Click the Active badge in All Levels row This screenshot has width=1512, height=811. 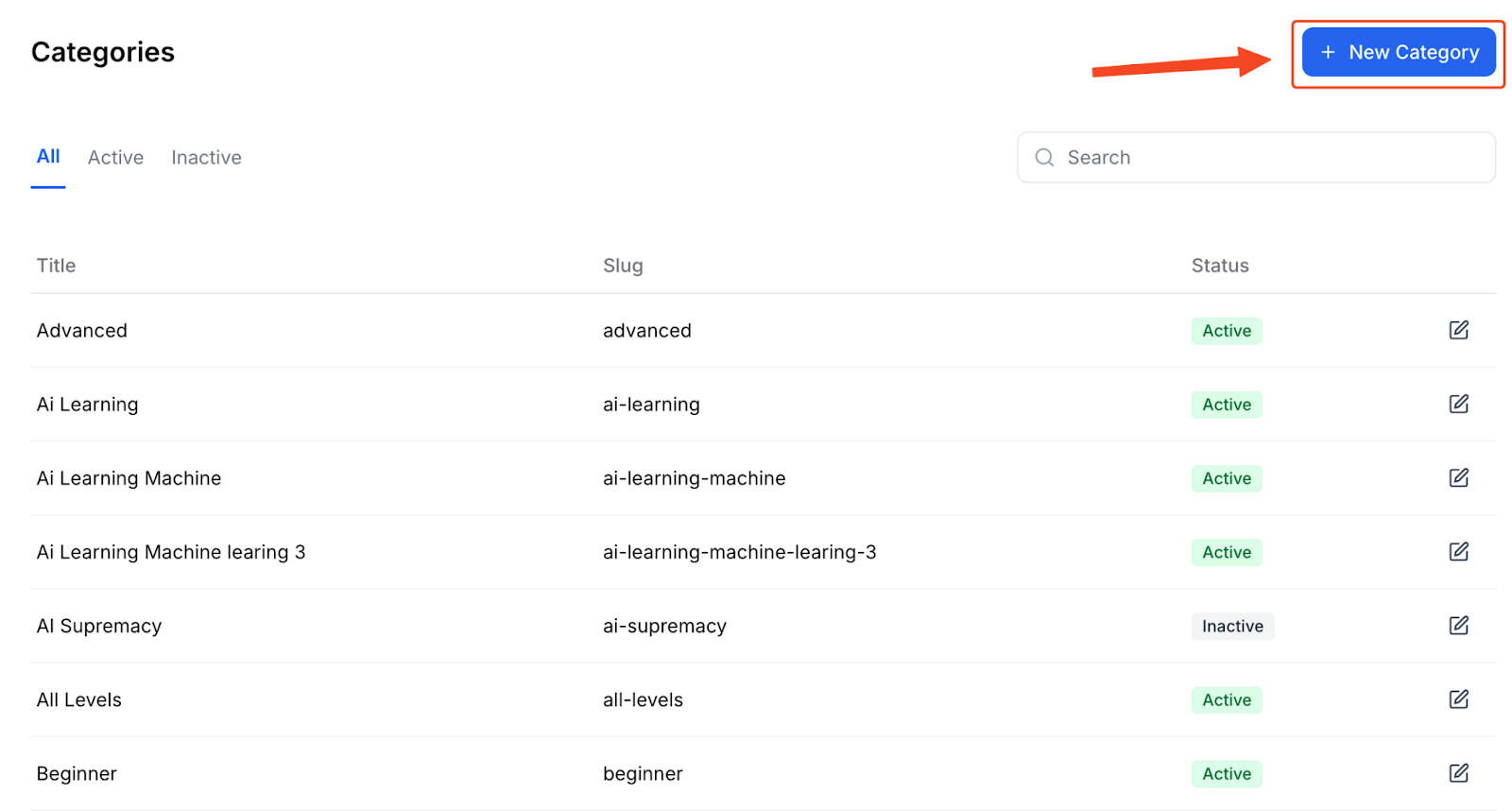coord(1227,699)
